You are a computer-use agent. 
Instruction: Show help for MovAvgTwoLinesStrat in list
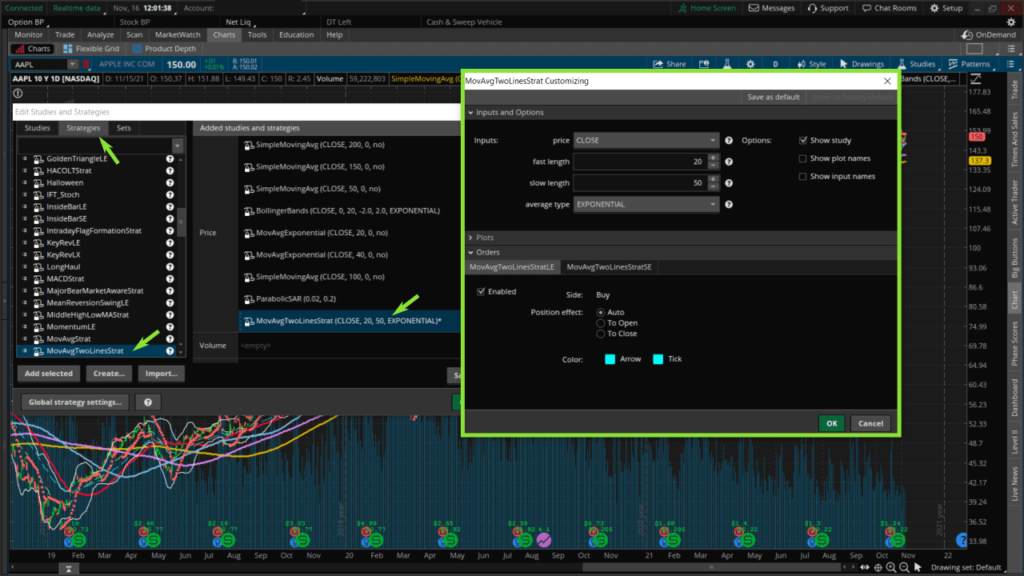pos(170,351)
